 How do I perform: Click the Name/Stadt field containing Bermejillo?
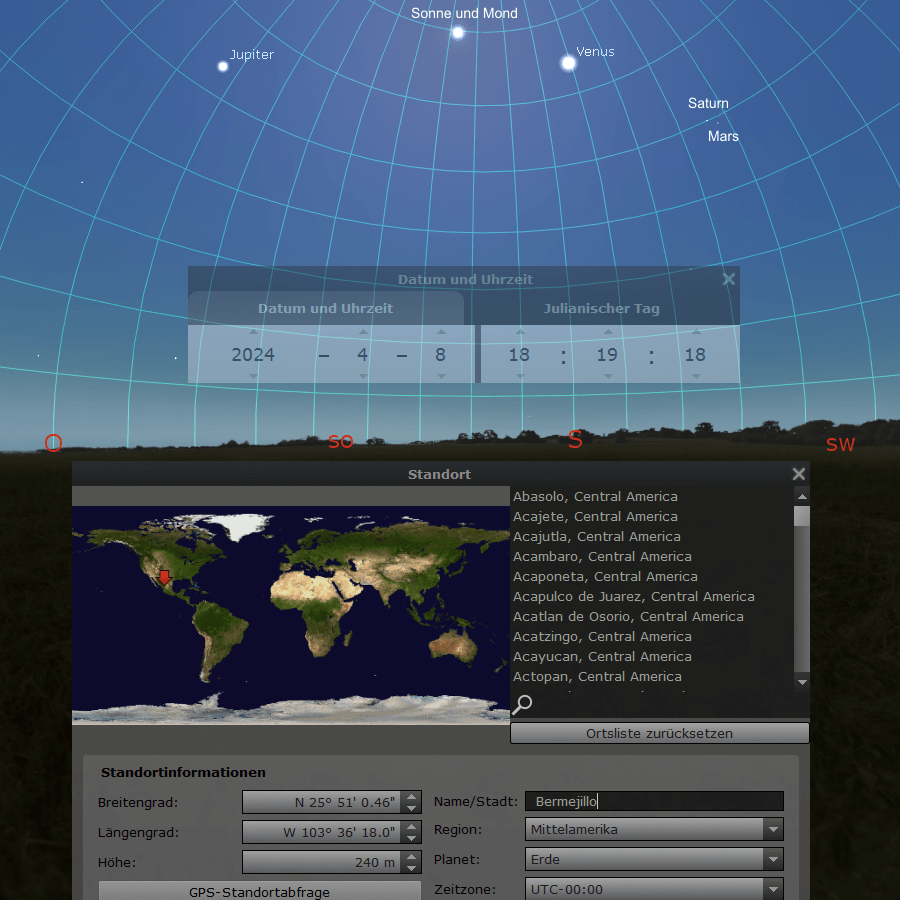[x=654, y=801]
